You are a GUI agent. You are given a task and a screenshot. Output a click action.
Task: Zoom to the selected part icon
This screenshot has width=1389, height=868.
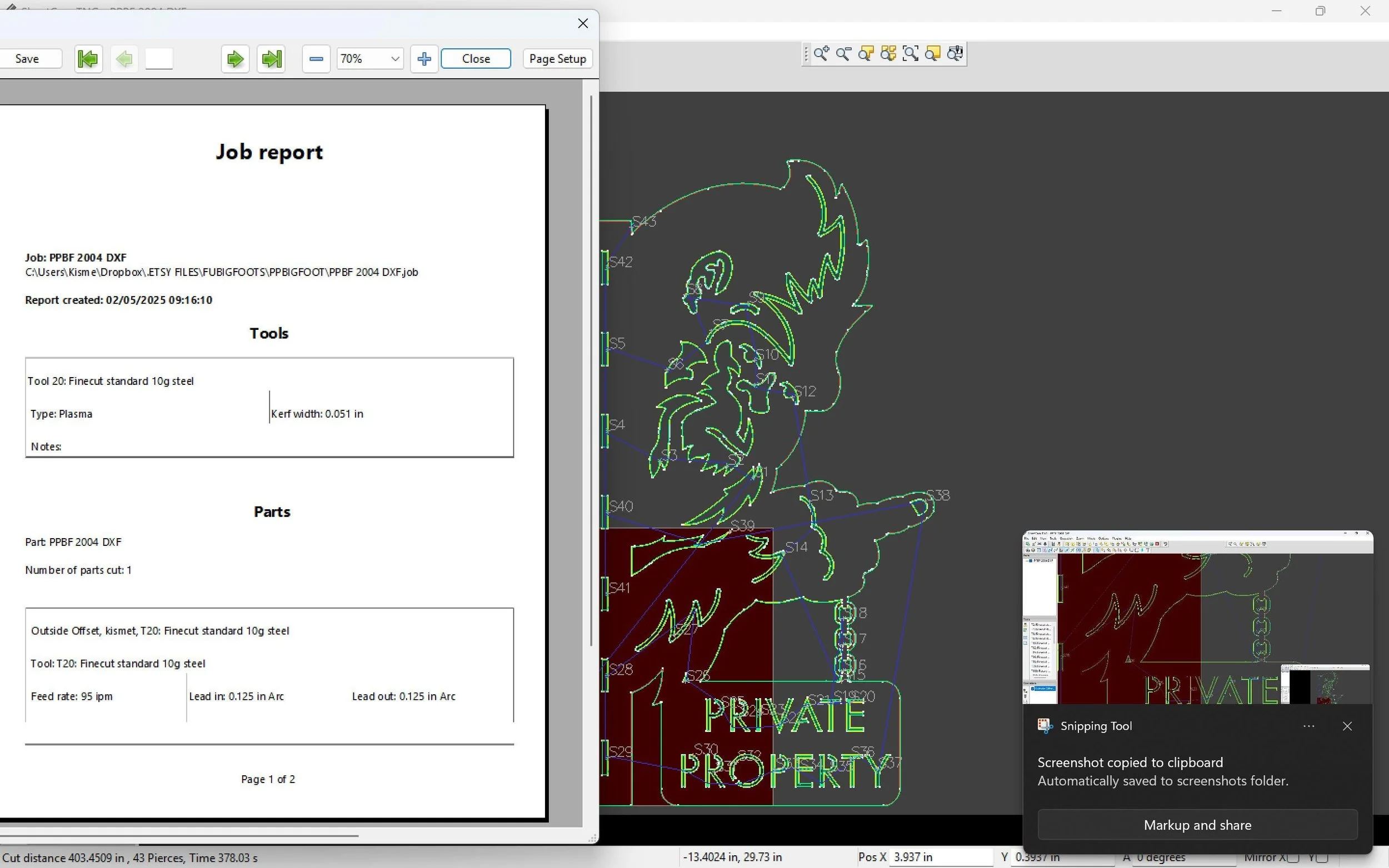coord(866,54)
